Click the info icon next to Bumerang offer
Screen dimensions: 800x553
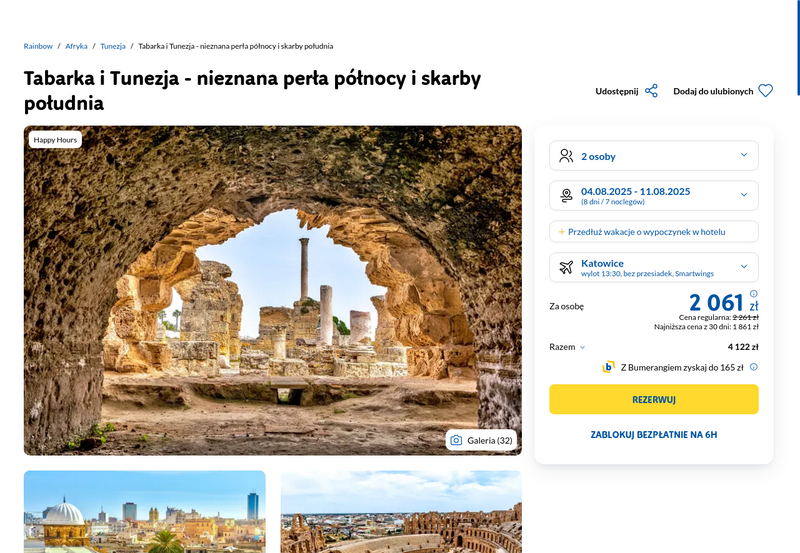[x=754, y=367]
